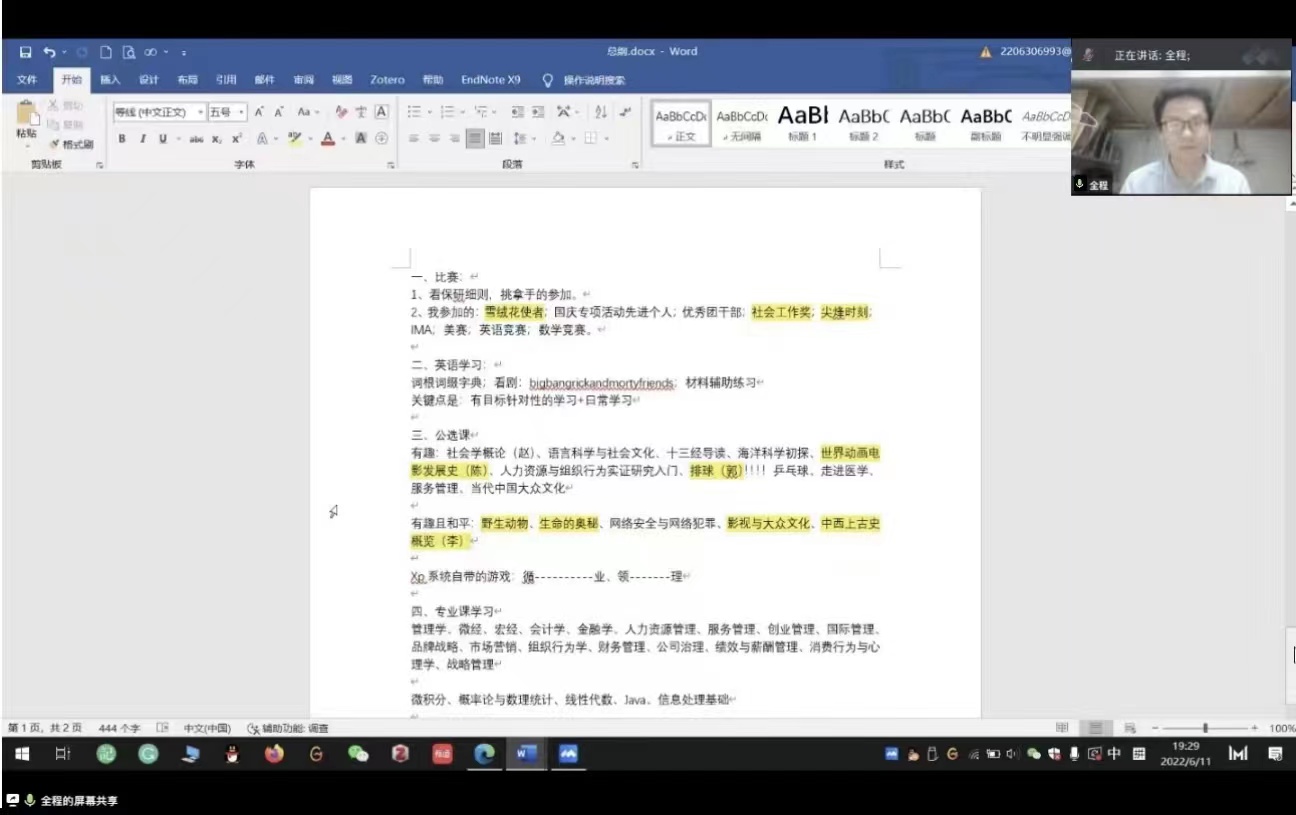
Task: Click the word count (444 个字) in status bar
Action: 119,728
